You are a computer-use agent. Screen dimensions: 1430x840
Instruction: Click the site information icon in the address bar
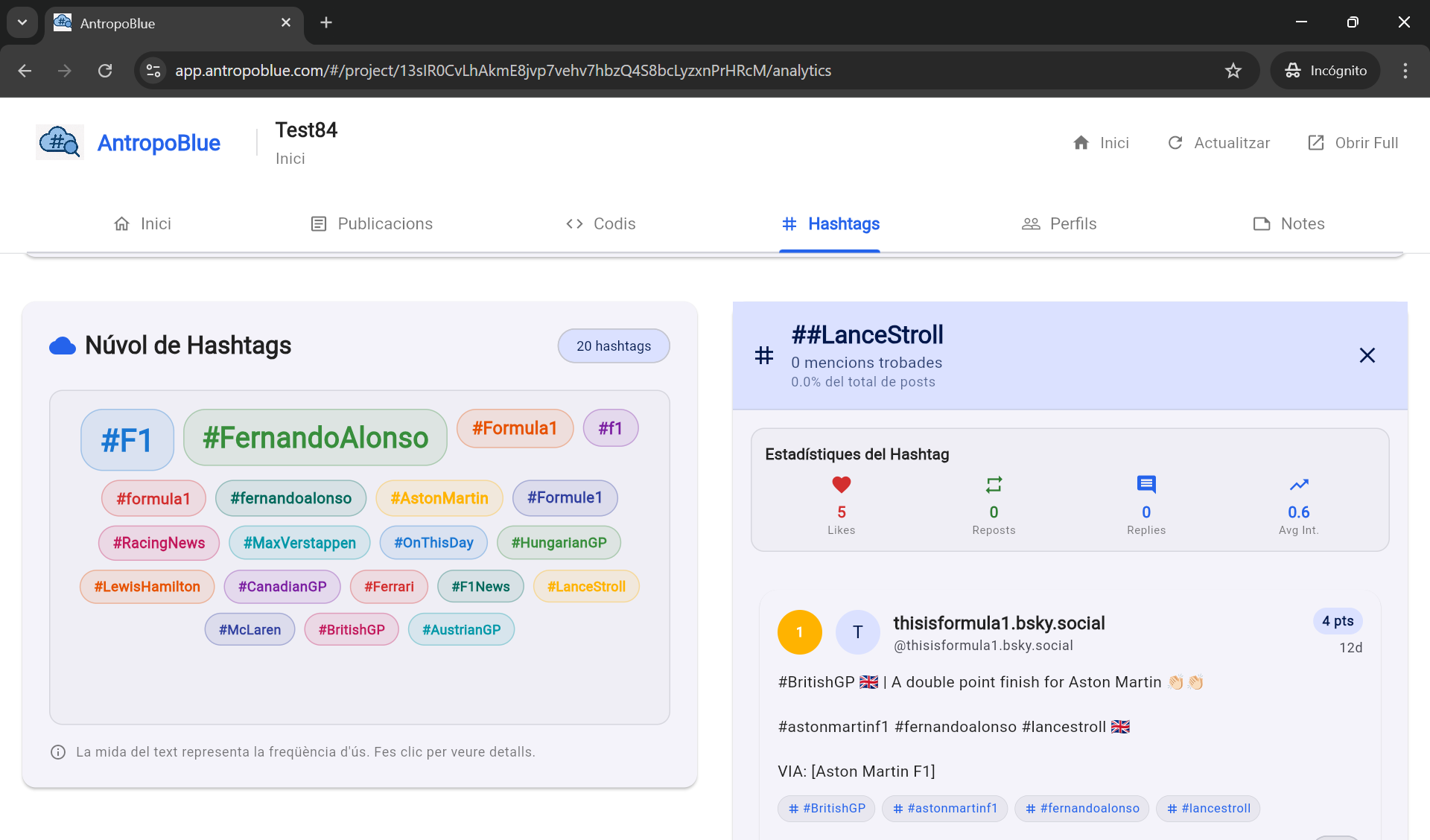(153, 71)
